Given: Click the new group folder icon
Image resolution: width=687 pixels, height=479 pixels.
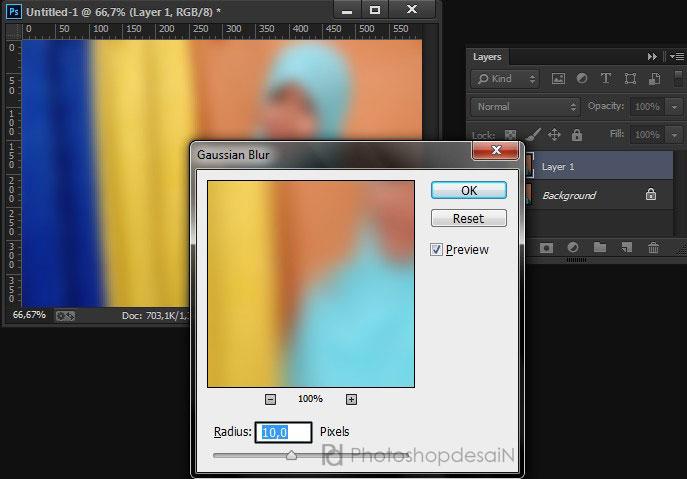Looking at the screenshot, I should pyautogui.click(x=600, y=247).
